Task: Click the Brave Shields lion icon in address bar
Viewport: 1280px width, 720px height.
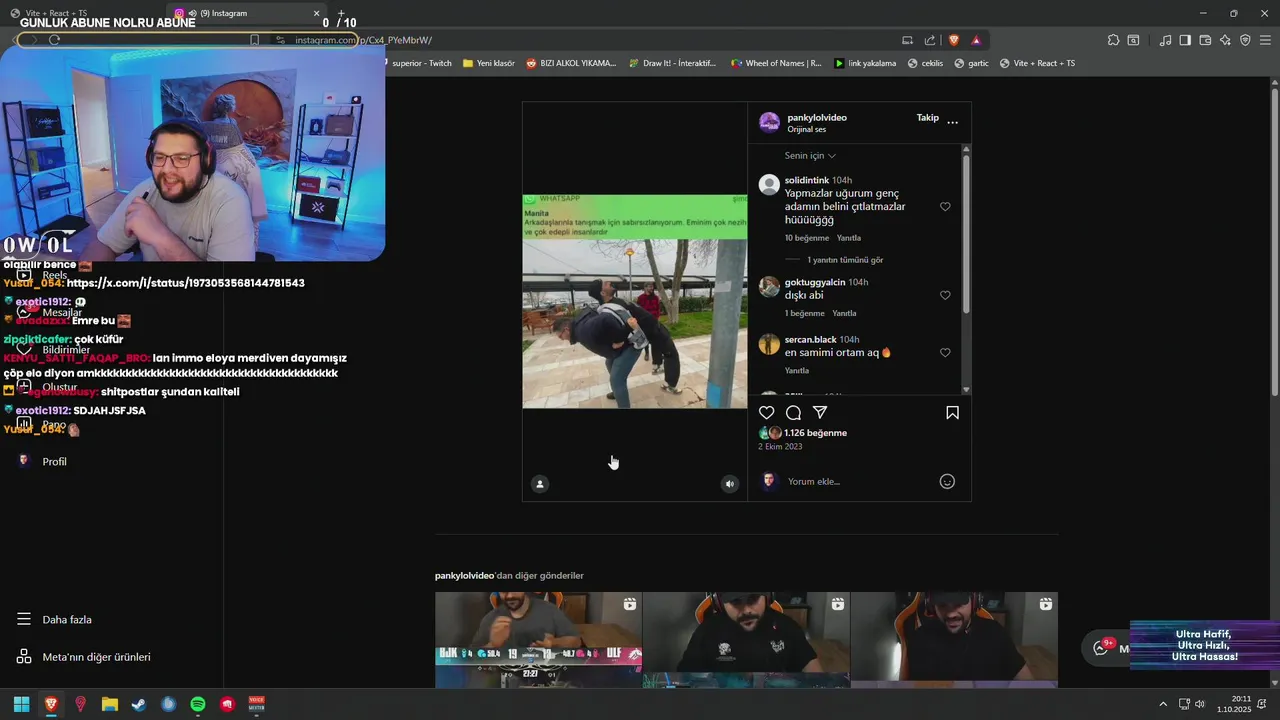Action: [x=953, y=40]
